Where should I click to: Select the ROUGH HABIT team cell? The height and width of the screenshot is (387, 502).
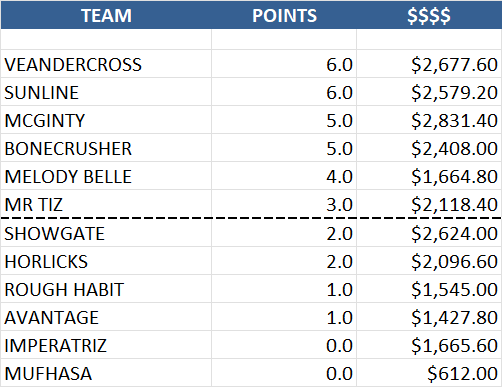click(106, 289)
